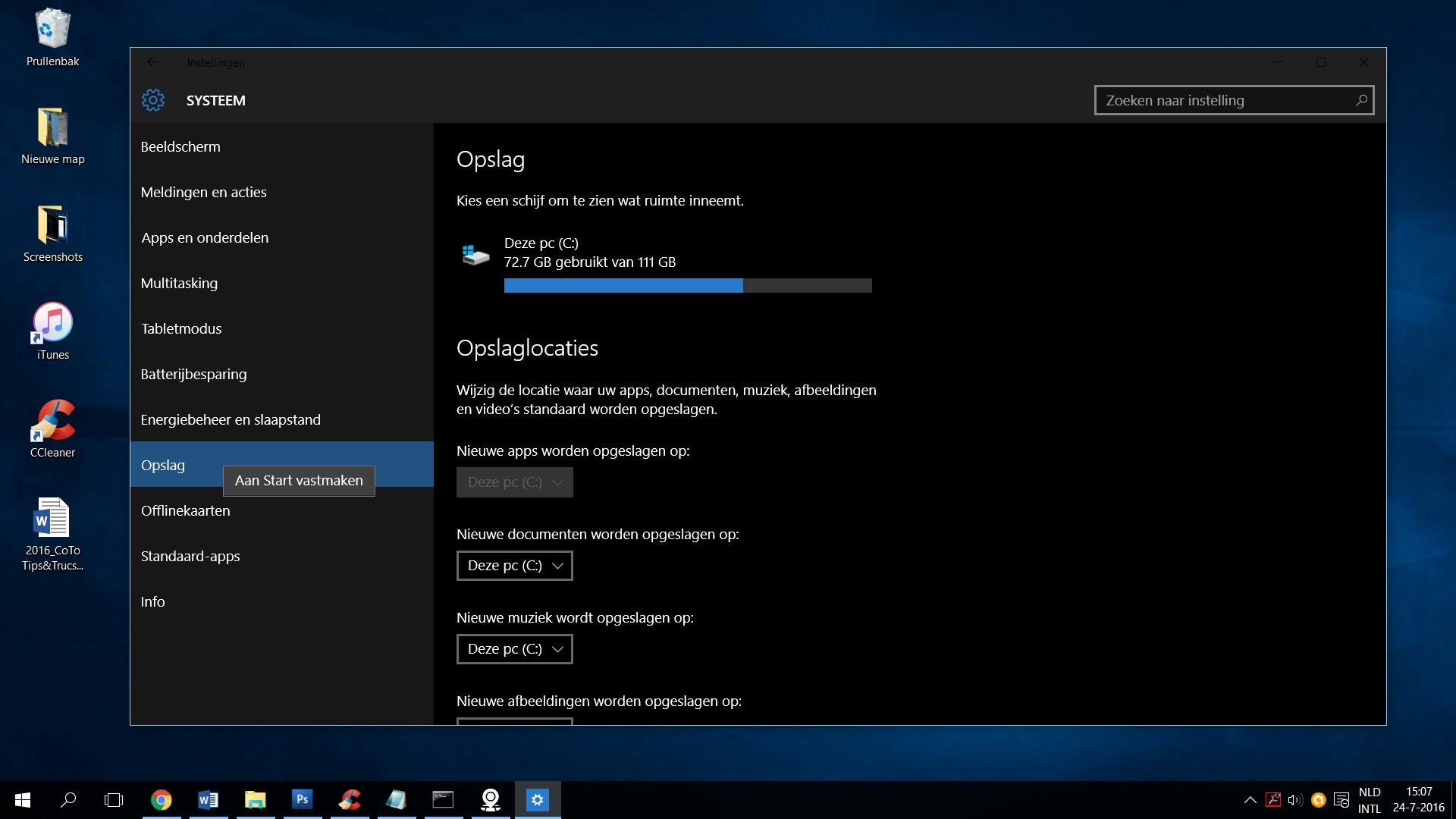Click the volume icon in system tray
This screenshot has height=819, width=1456.
point(1295,799)
